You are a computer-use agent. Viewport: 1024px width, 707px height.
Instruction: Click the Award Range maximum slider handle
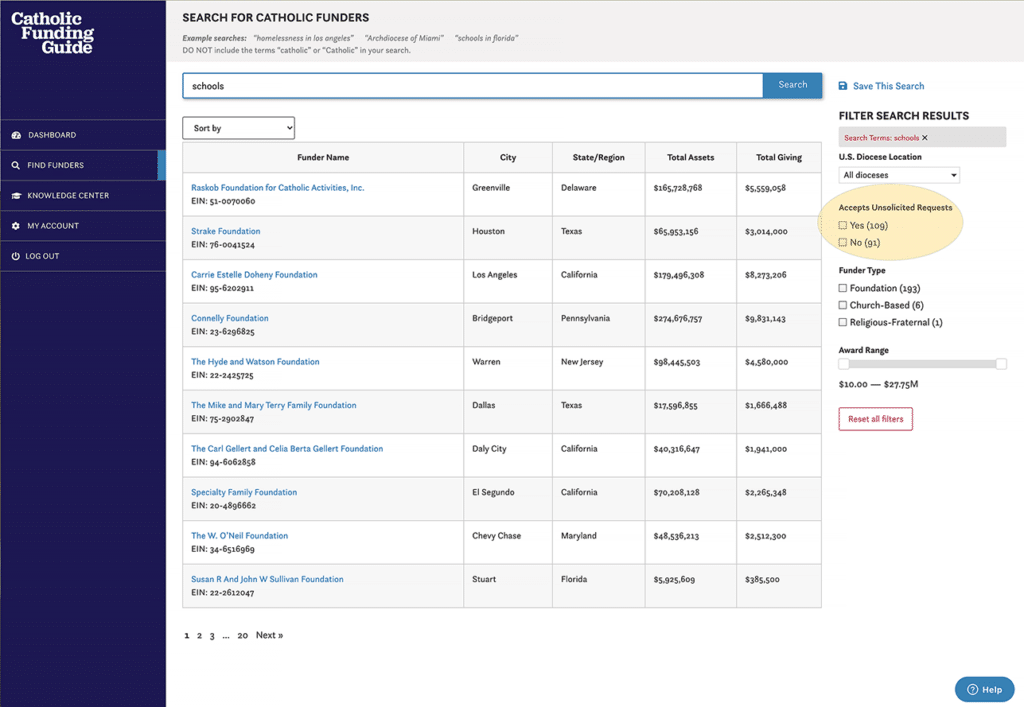tap(1001, 364)
